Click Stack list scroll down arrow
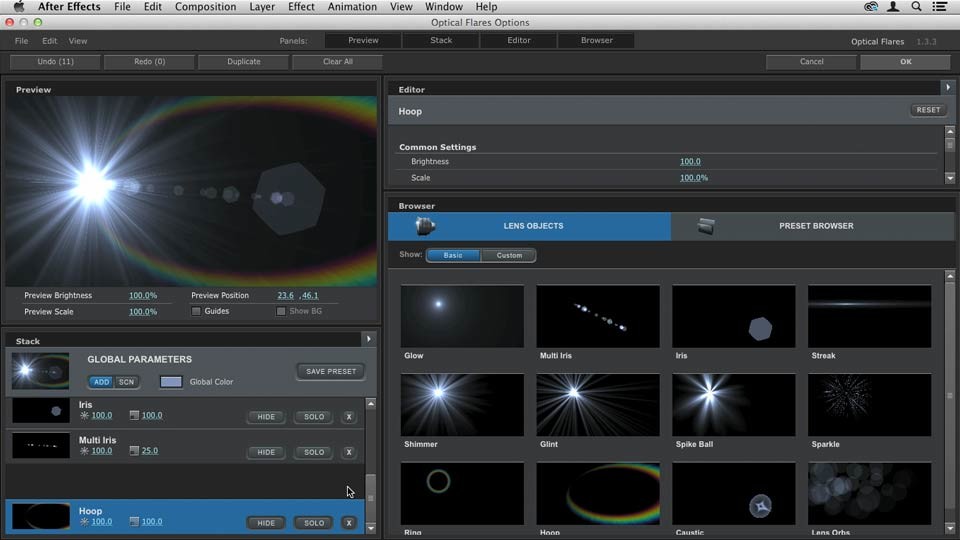960x540 pixels. point(371,528)
